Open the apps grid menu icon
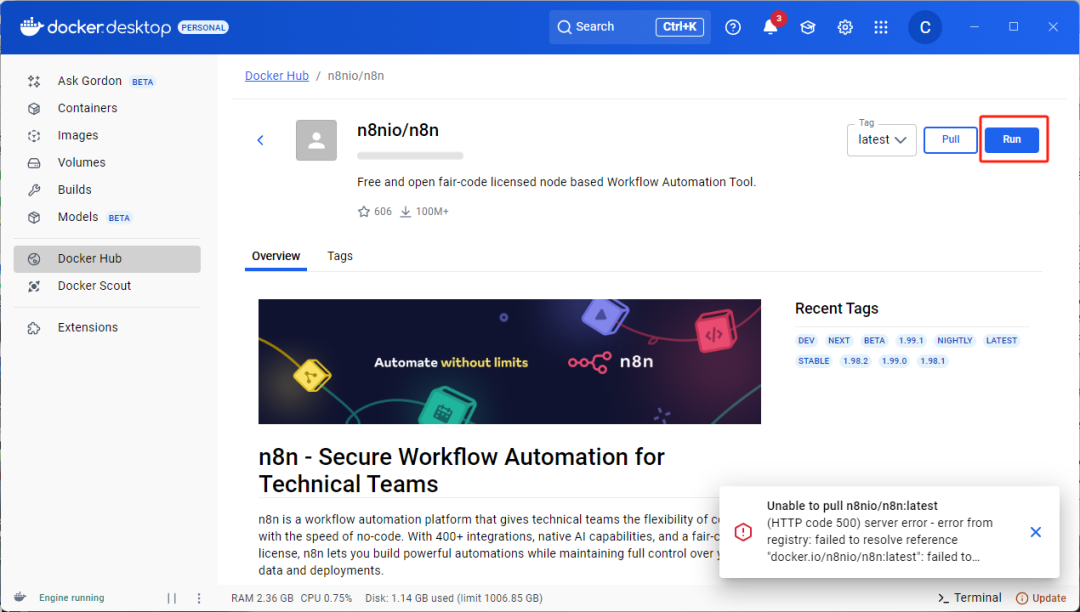This screenshot has height=612, width=1080. tap(881, 28)
